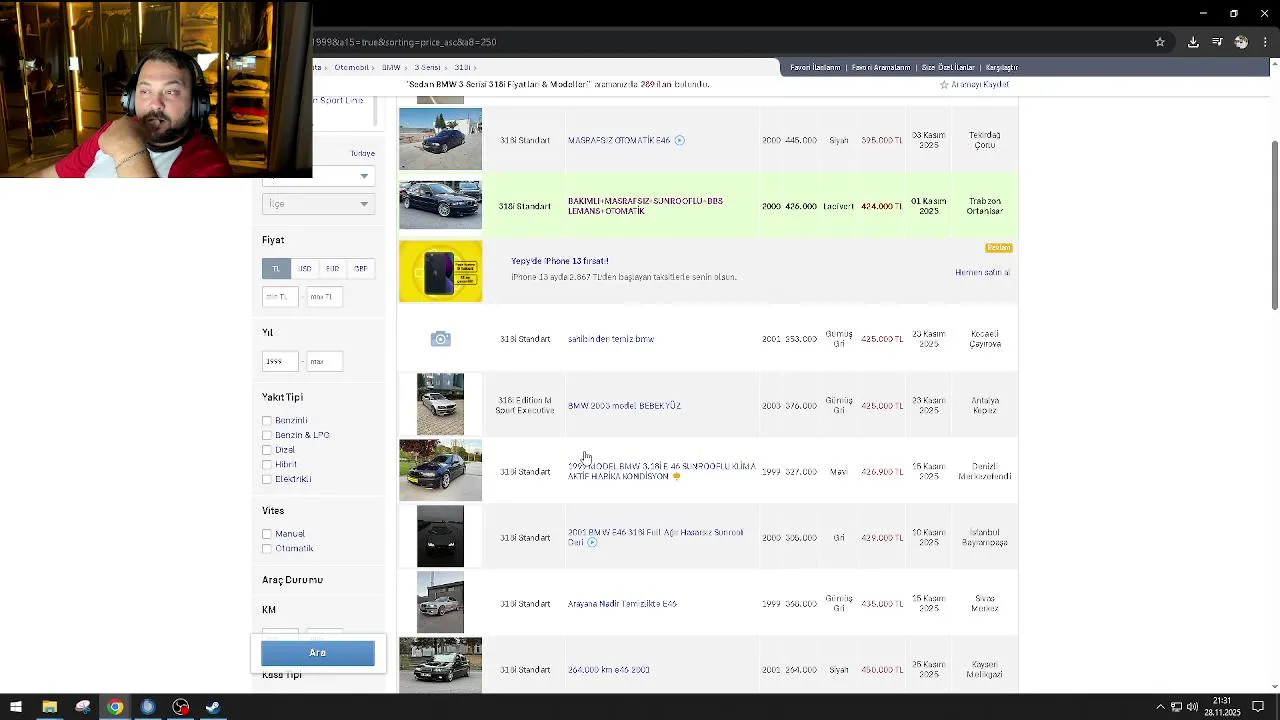This screenshot has height=720, width=1280.
Task: Tick the Otomatik transmission checkbox
Action: pos(267,548)
